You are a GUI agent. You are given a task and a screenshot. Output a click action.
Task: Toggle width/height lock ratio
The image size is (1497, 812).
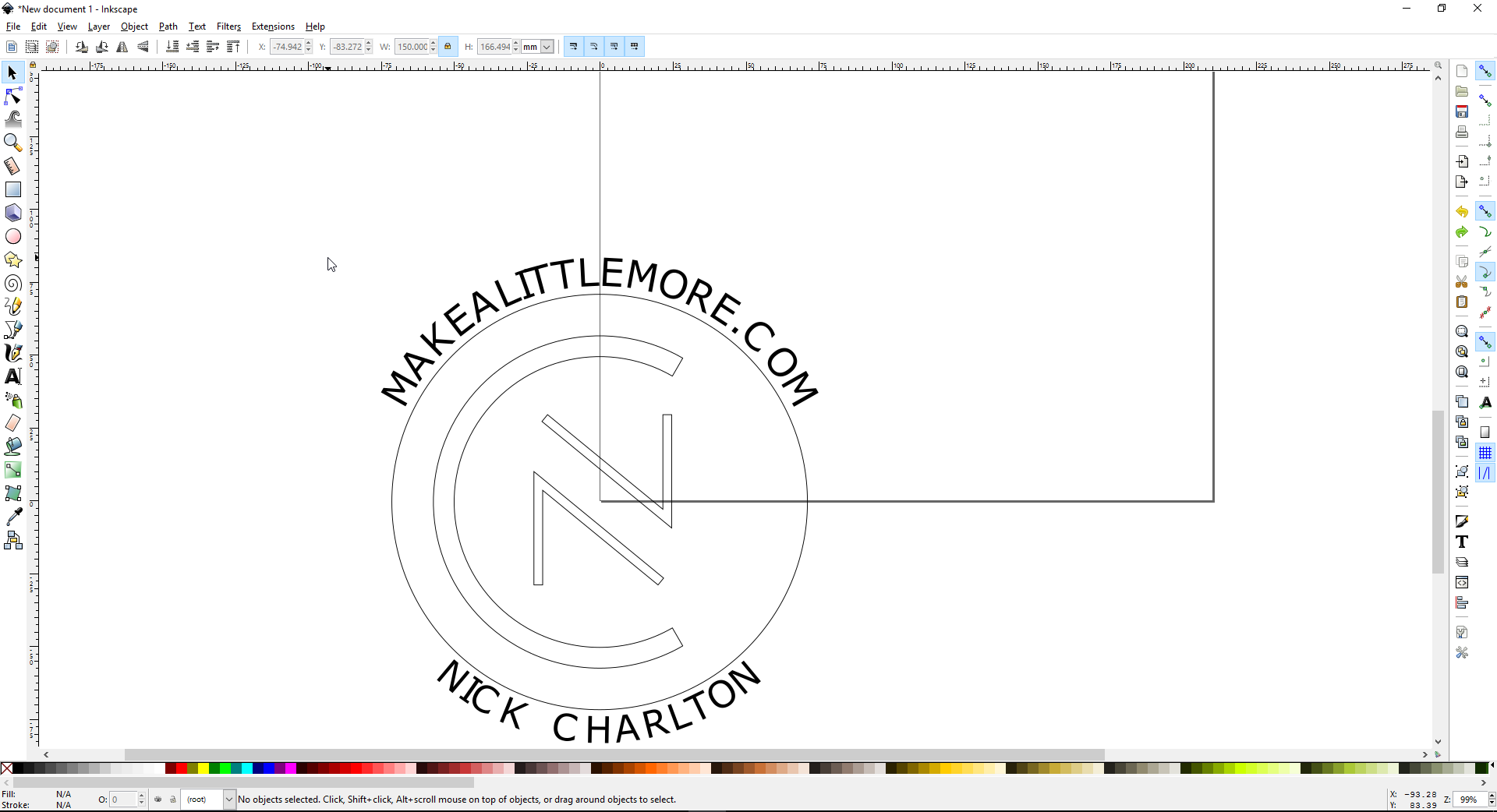coord(448,47)
